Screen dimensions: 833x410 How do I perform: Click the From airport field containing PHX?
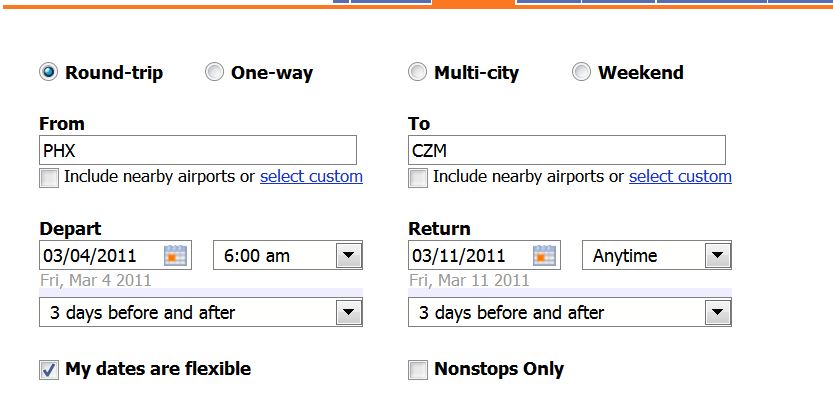(198, 151)
